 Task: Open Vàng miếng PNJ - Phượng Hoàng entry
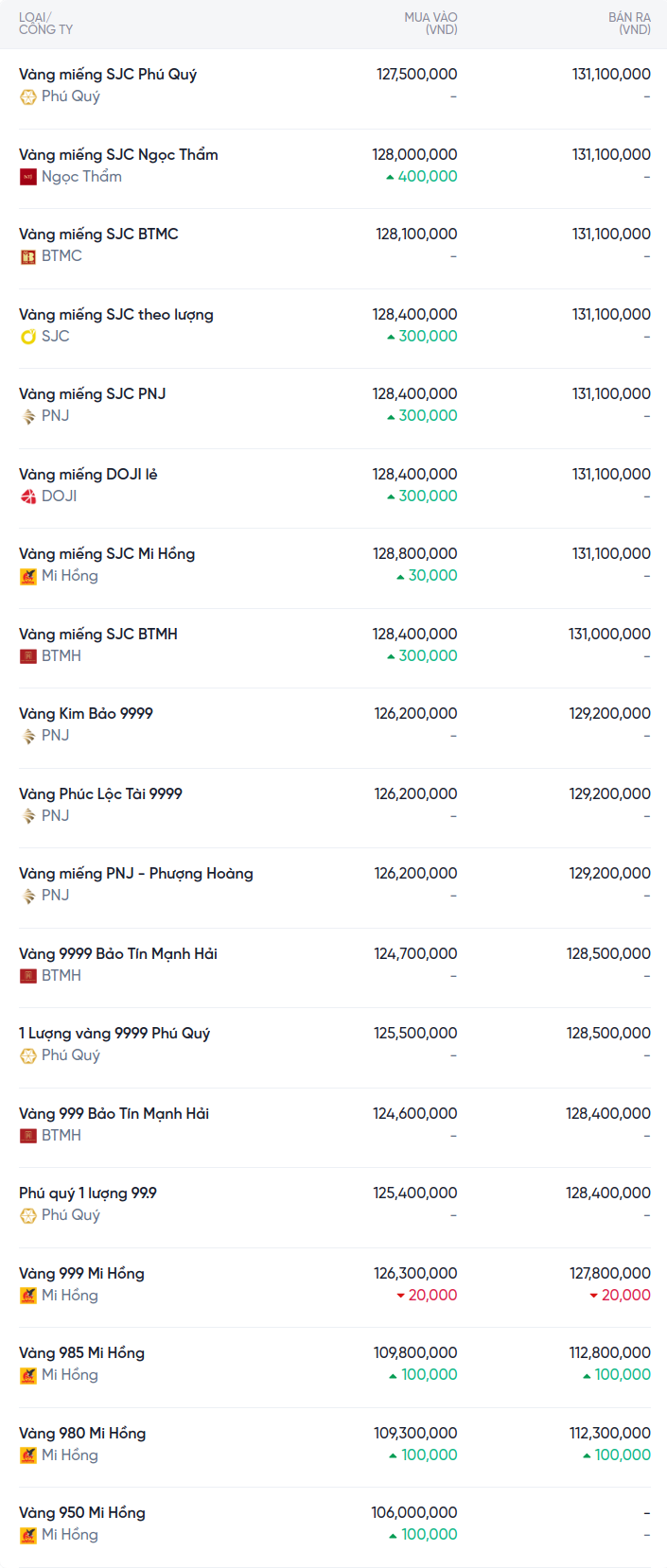136,873
